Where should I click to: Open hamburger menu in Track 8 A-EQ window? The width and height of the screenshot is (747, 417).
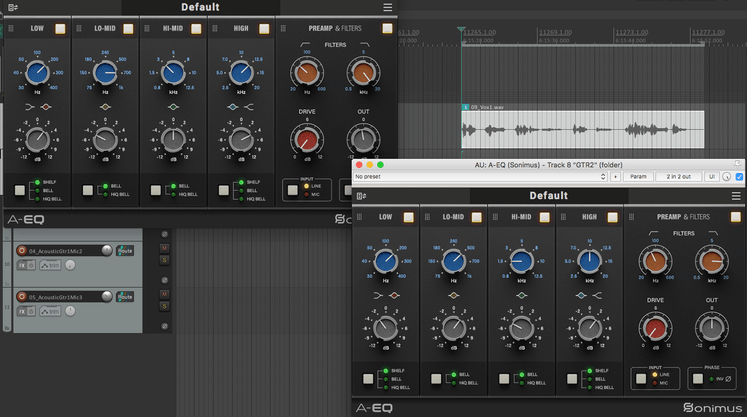pyautogui.click(x=736, y=196)
